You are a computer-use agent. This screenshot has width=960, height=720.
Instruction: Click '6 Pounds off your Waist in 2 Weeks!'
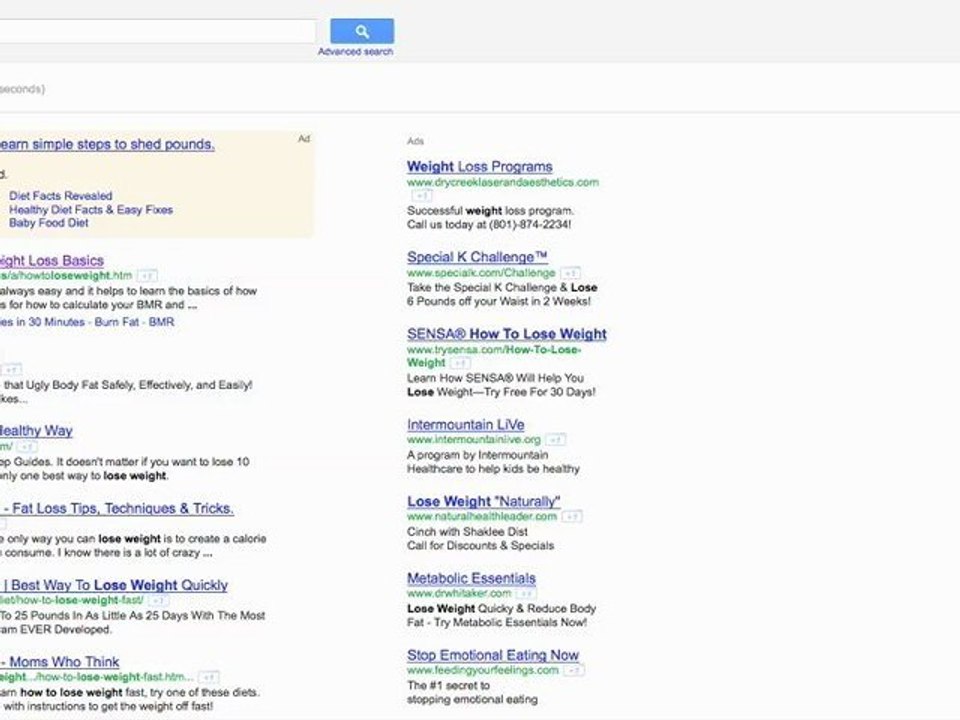click(x=499, y=301)
